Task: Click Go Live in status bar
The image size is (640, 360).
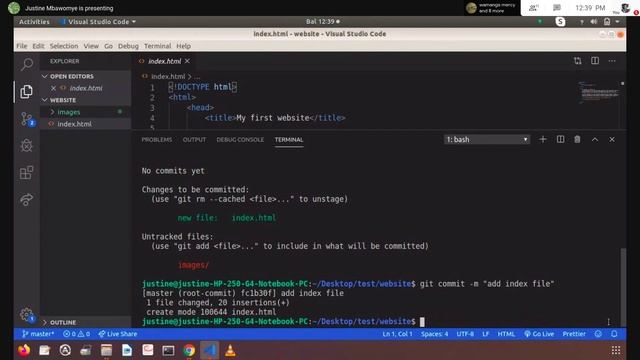Action: 539,334
